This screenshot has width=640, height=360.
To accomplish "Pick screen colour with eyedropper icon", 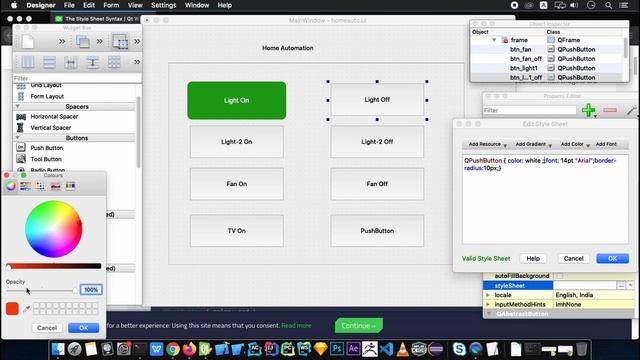I will click(26, 309).
